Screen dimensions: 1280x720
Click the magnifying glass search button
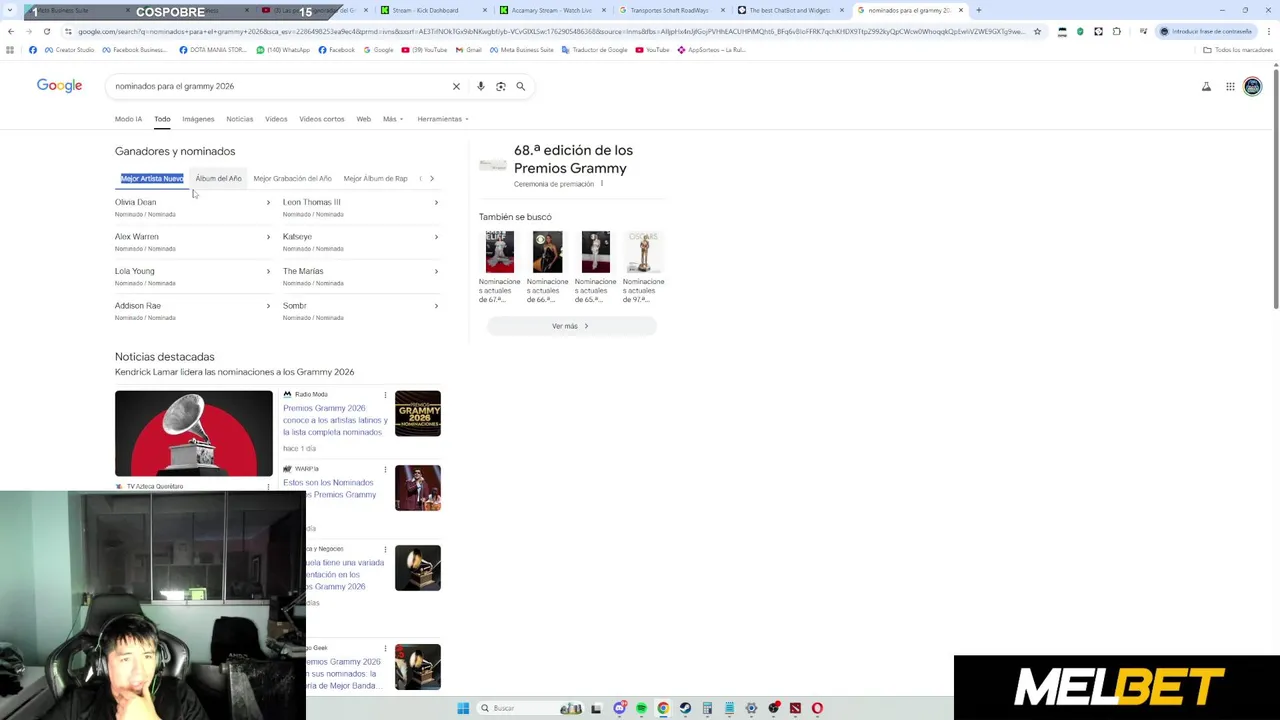point(521,86)
